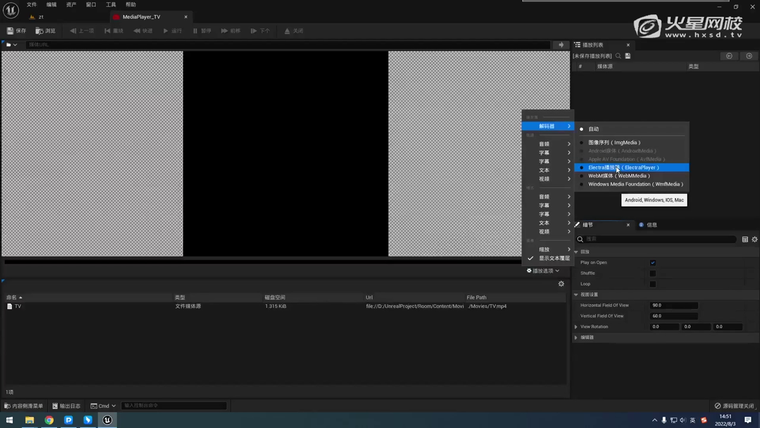760x428 pixels.
Task: Click the second round playlist button at top right
Action: click(x=749, y=56)
